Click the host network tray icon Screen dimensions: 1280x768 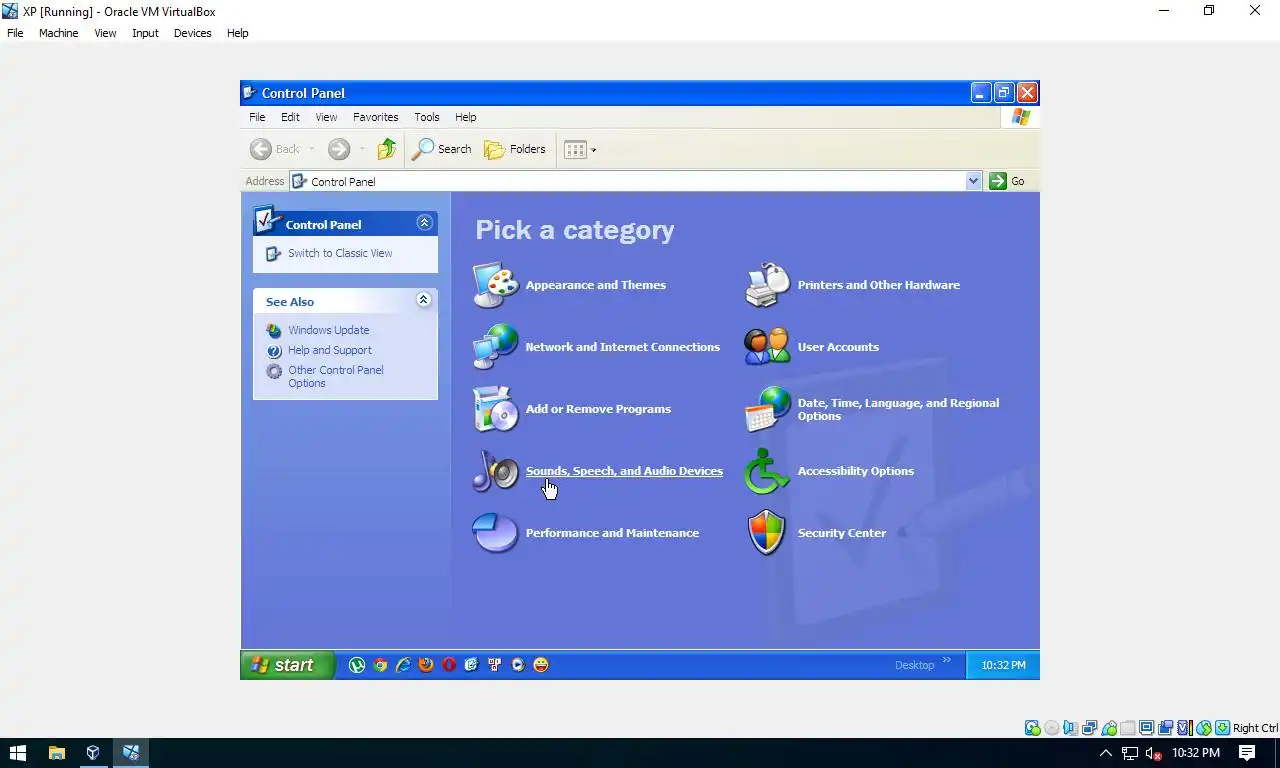[1130, 753]
